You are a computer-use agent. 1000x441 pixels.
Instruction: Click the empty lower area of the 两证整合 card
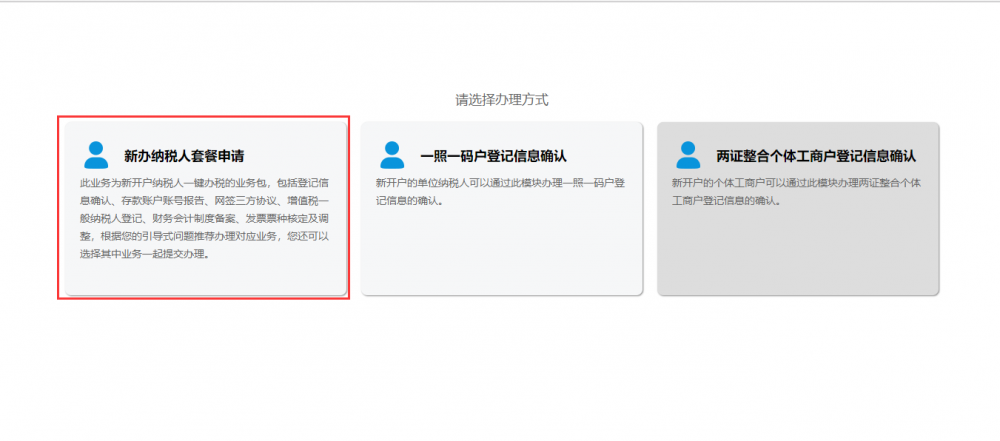tap(797, 255)
